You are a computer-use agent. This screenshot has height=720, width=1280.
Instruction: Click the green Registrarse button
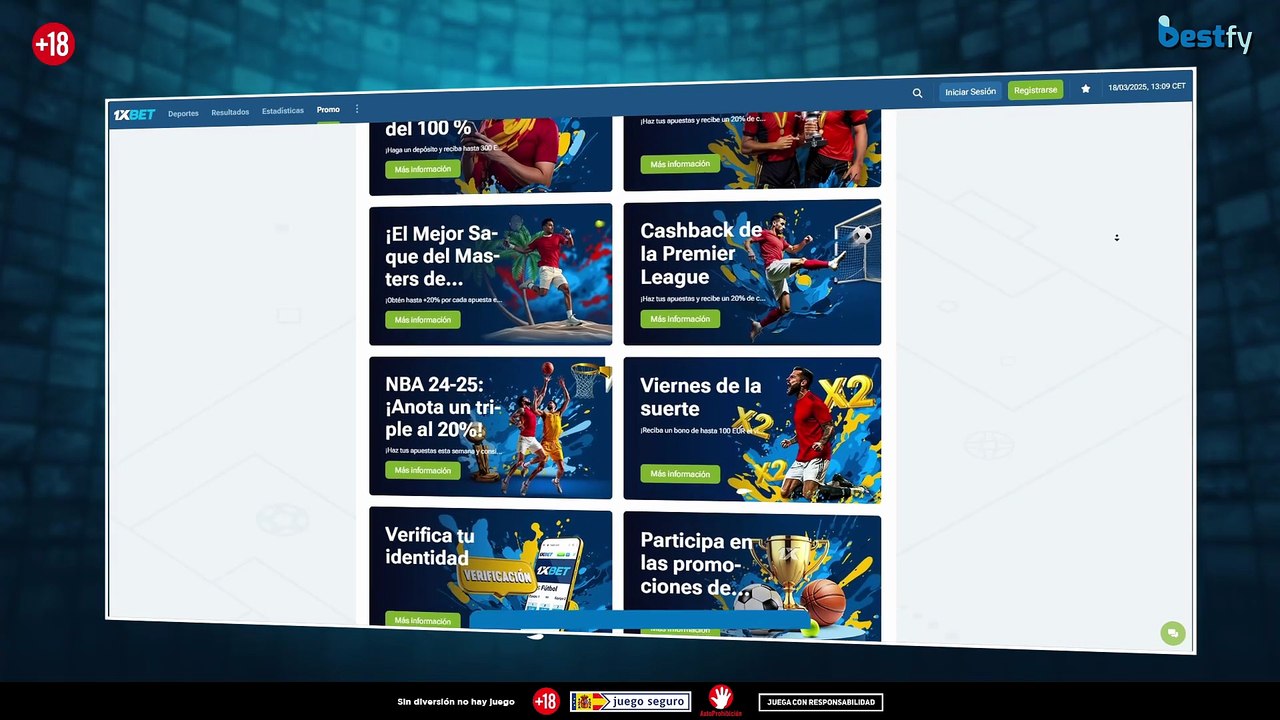tap(1035, 90)
